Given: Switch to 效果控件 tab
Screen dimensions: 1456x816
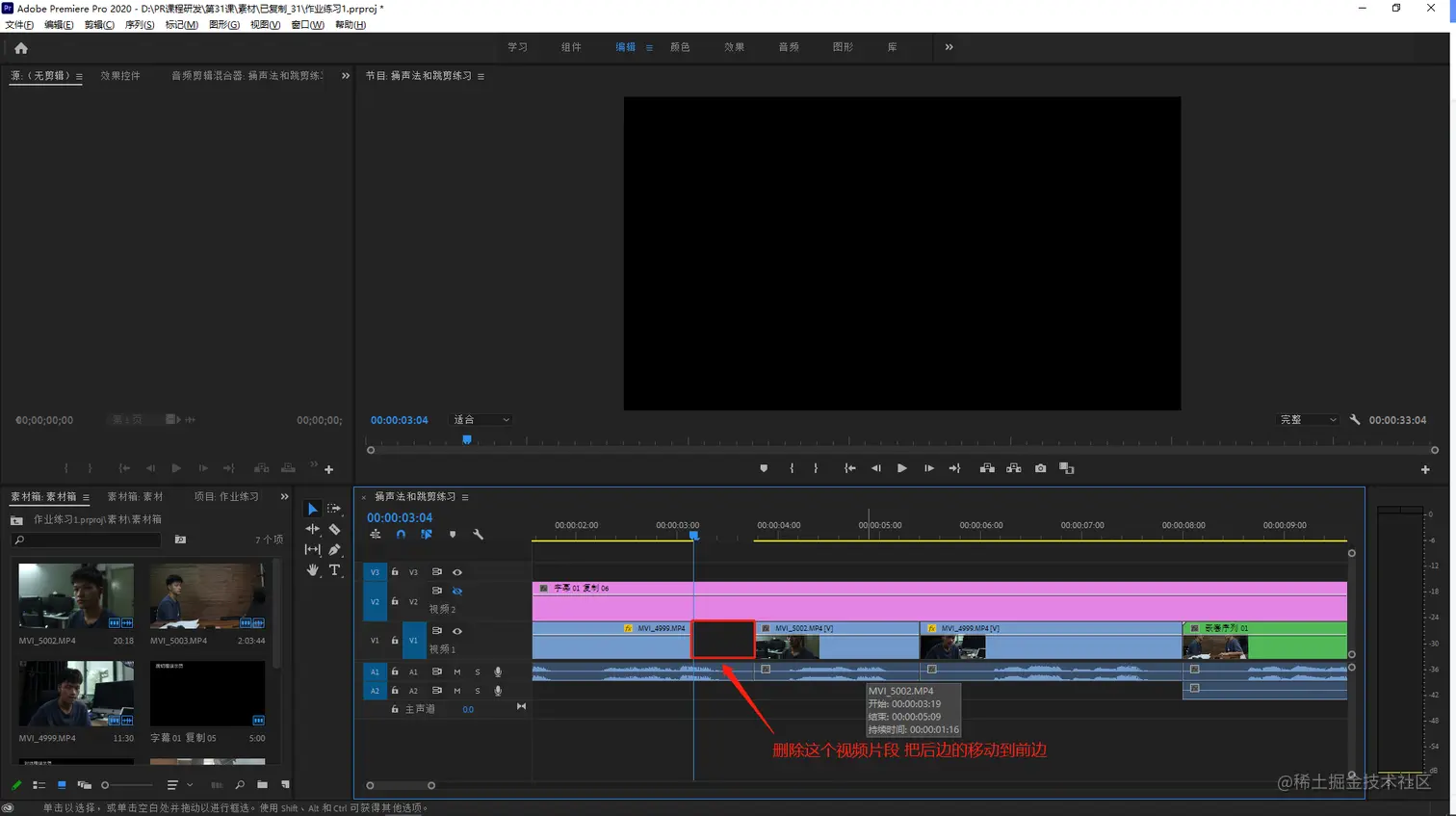Looking at the screenshot, I should tap(120, 76).
